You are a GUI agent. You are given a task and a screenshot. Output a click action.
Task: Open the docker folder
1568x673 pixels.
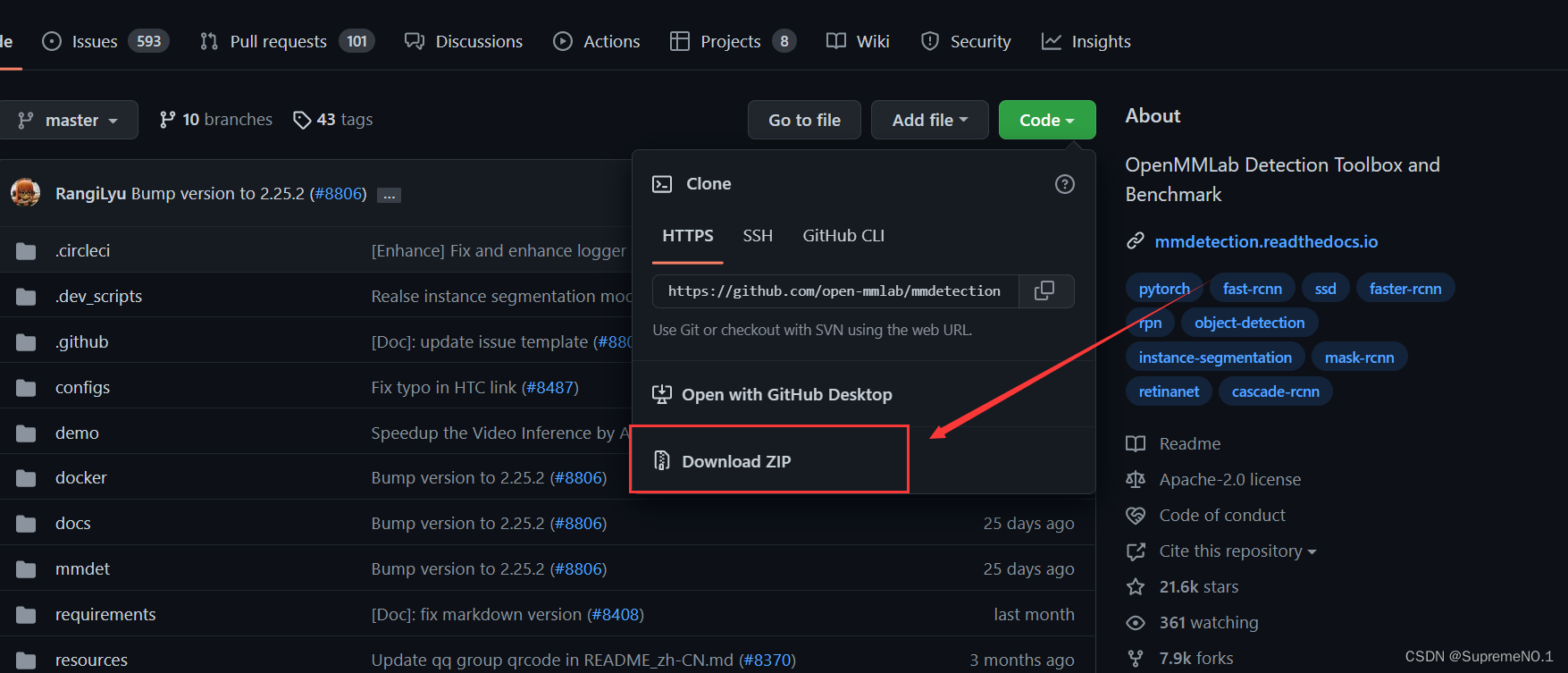pos(80,478)
